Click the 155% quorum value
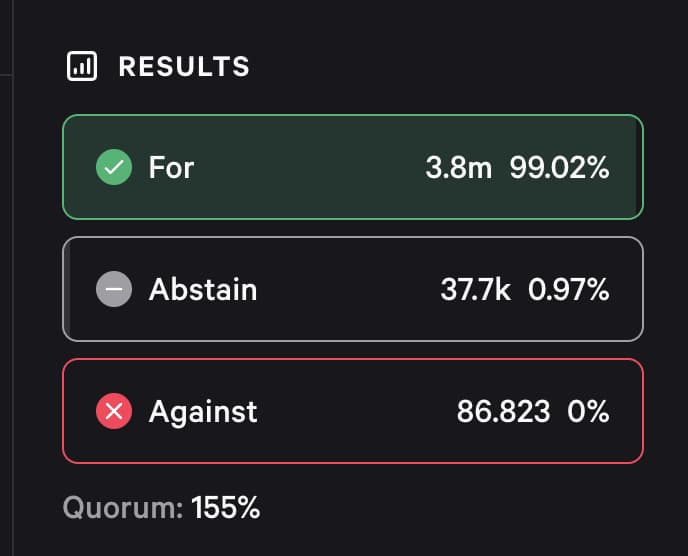 point(226,507)
